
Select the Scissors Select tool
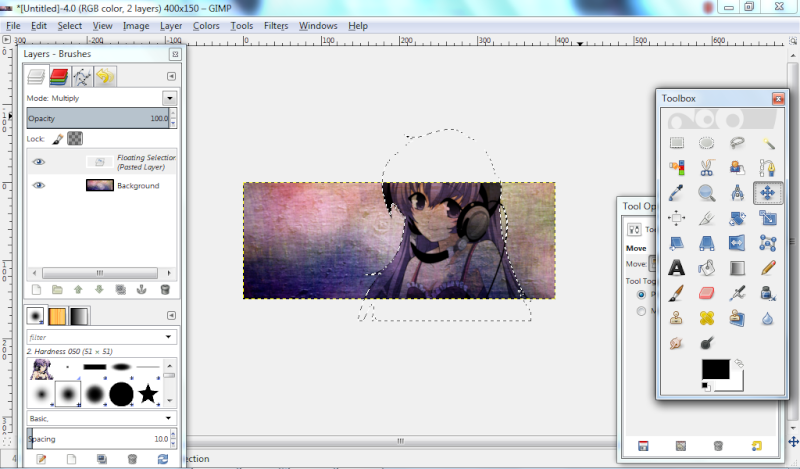707,167
